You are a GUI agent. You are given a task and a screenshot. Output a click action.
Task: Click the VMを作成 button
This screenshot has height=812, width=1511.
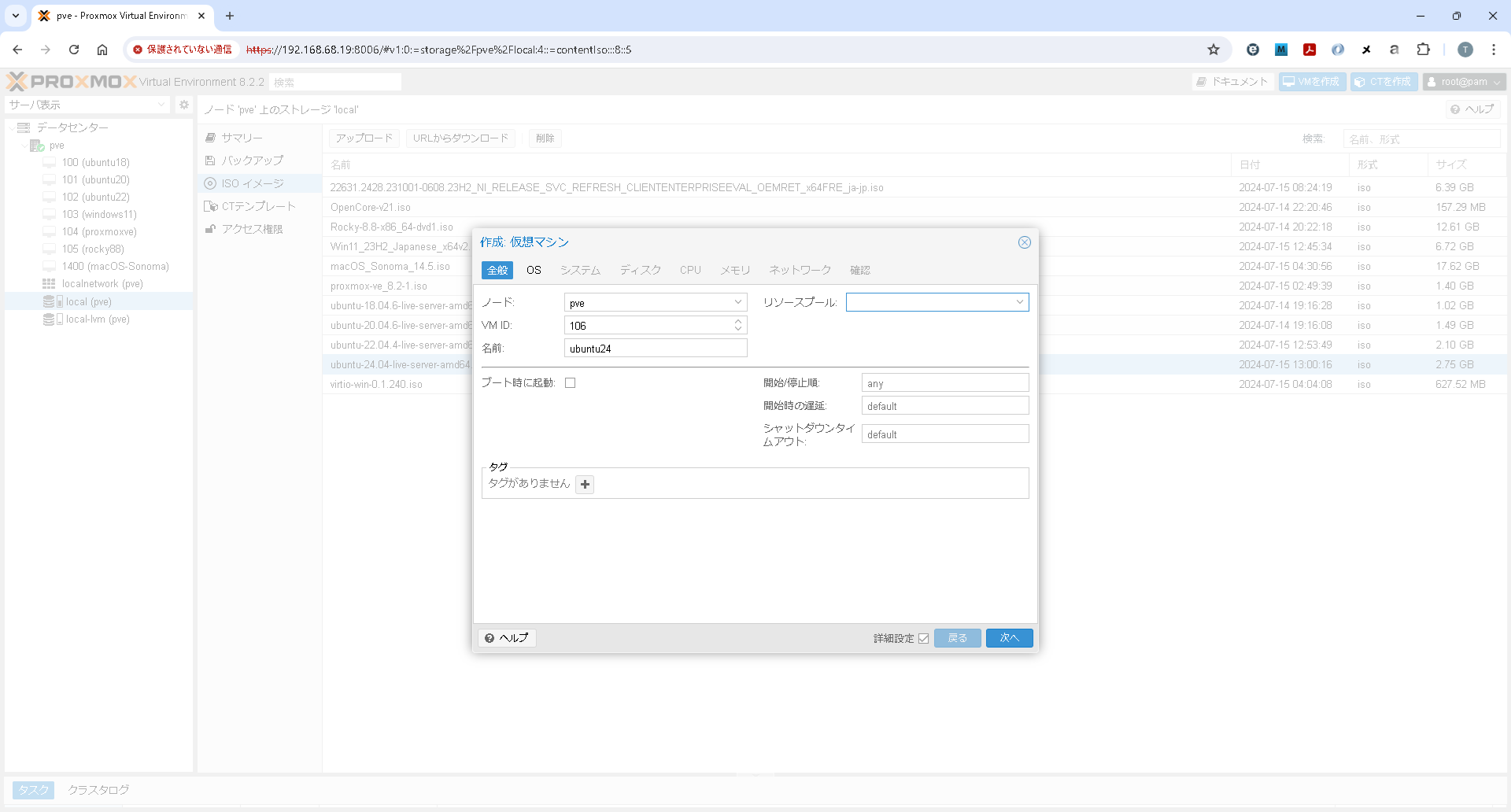pos(1312,82)
